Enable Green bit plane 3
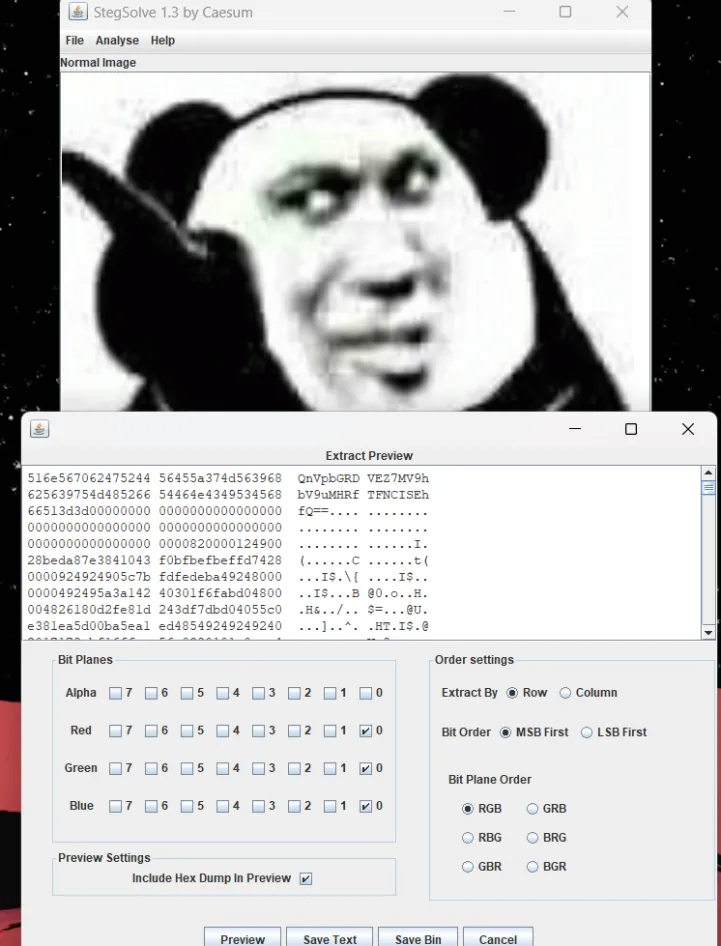This screenshot has width=721, height=946. 258,769
